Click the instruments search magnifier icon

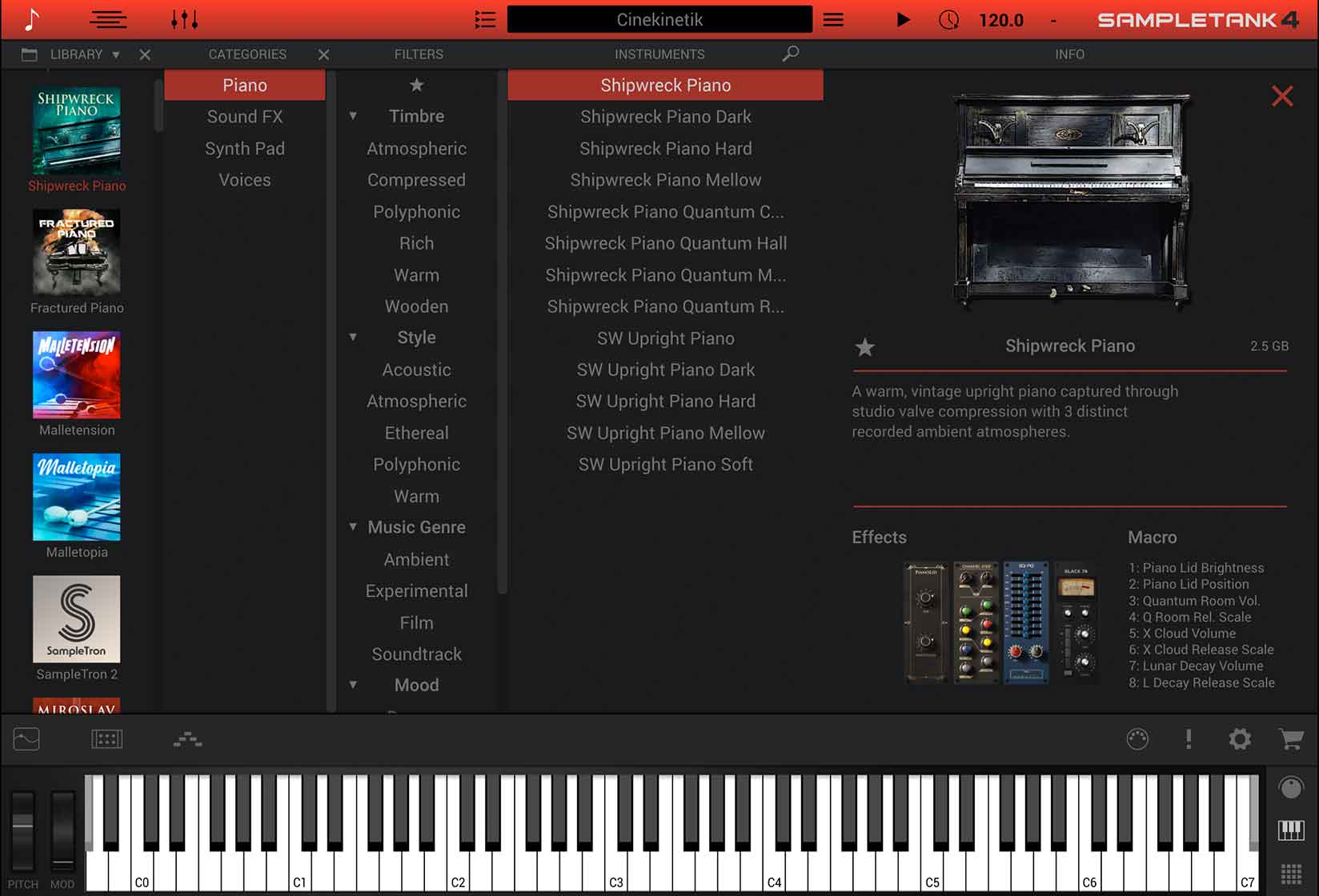click(790, 54)
